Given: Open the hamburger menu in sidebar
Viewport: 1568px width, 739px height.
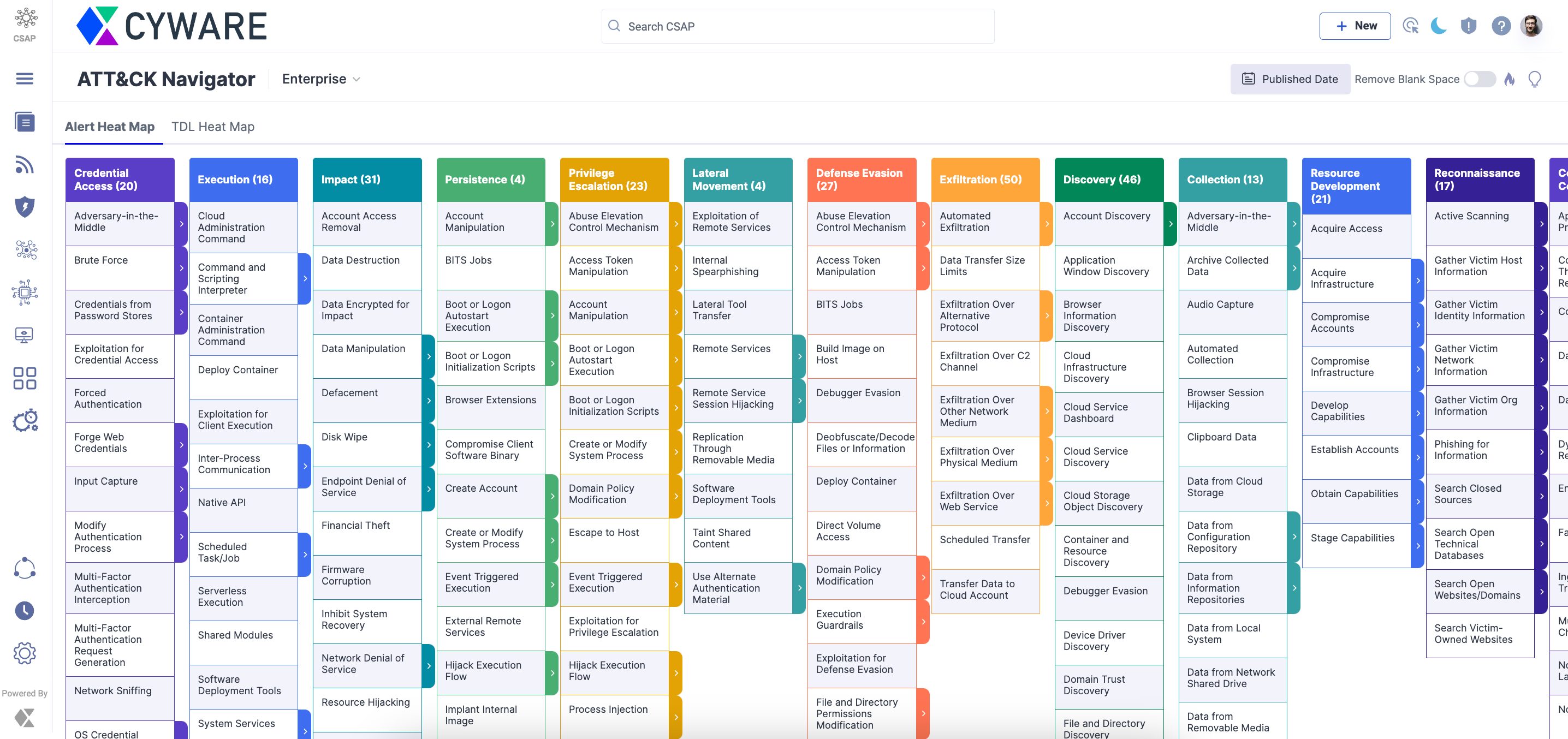Looking at the screenshot, I should coord(25,79).
